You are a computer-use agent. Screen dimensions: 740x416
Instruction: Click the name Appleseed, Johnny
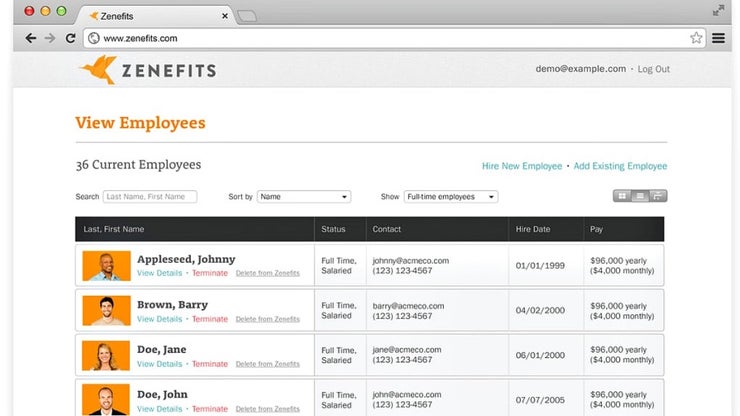(186, 259)
